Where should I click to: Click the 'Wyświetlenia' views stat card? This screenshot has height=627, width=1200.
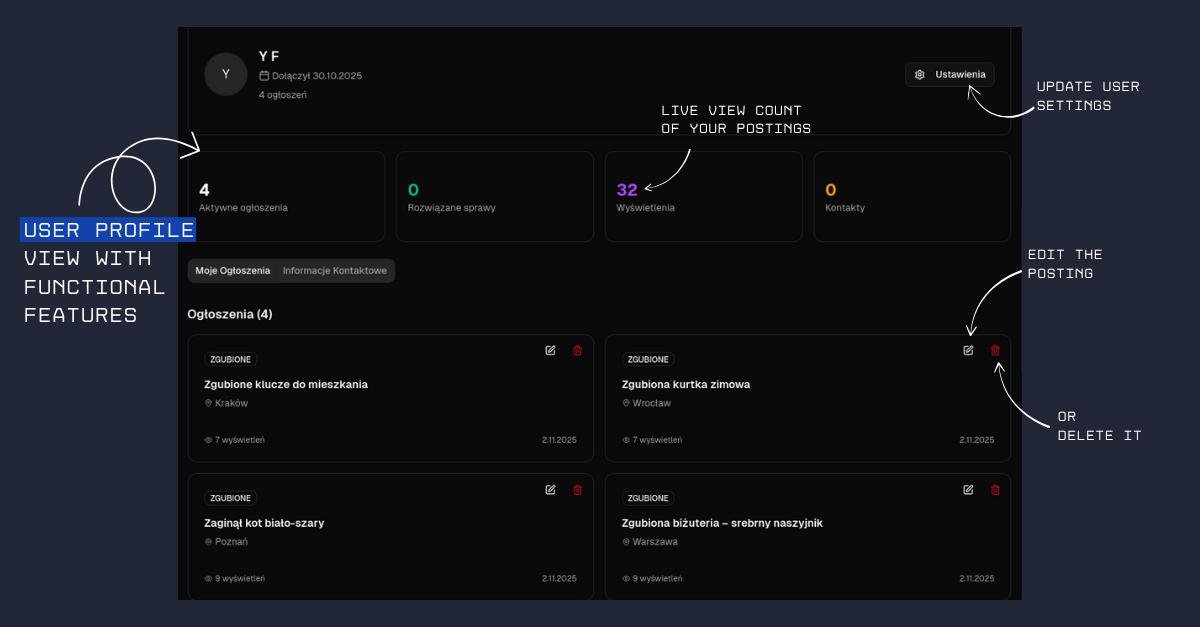pos(703,197)
